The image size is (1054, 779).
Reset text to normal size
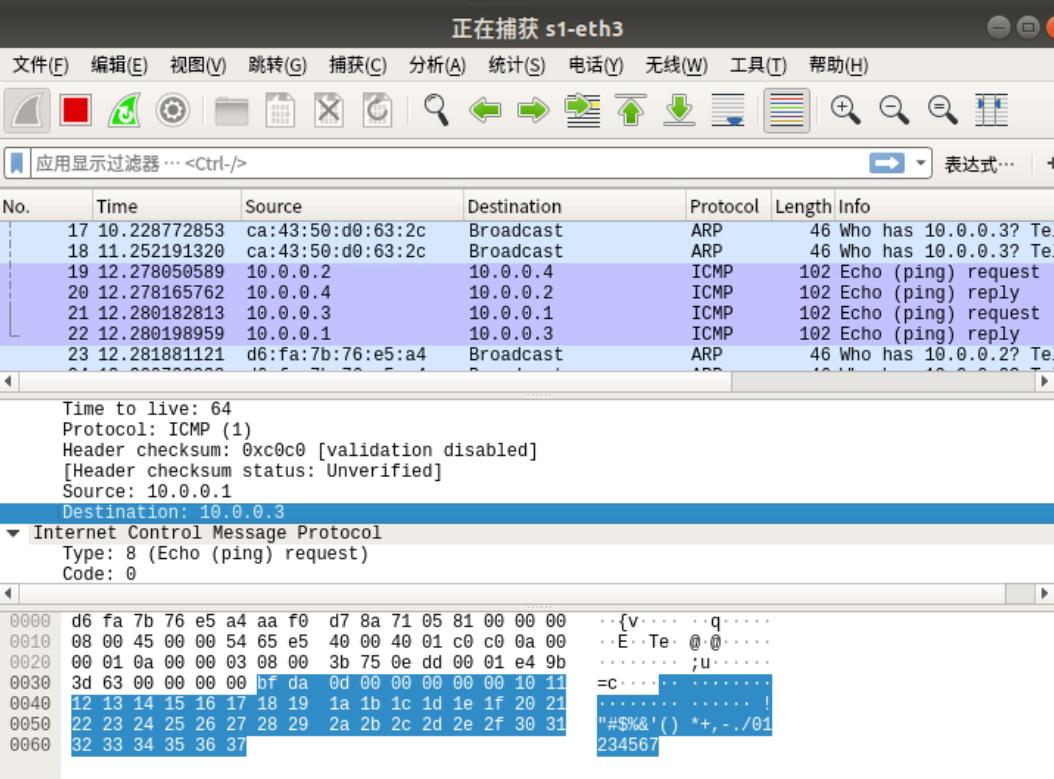942,110
